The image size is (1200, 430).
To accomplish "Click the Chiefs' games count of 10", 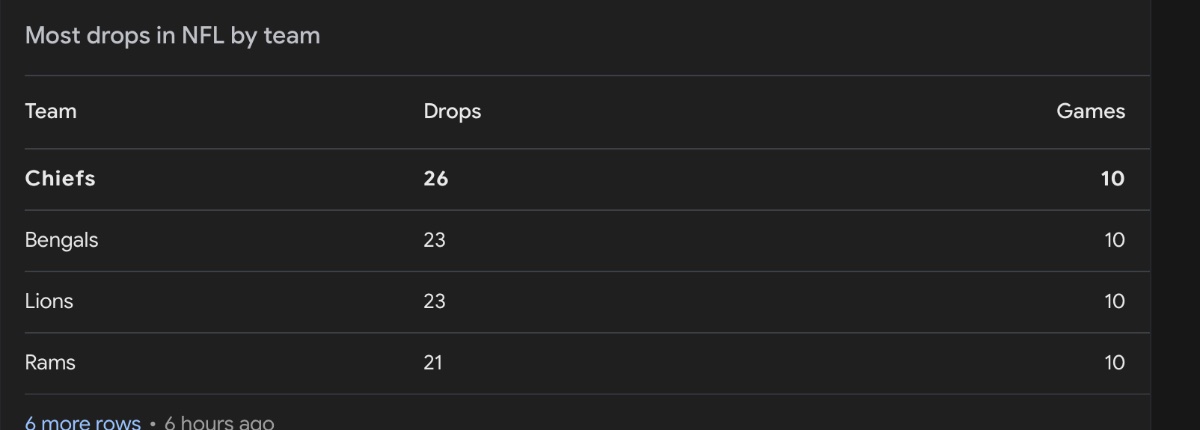I will tap(1113, 179).
